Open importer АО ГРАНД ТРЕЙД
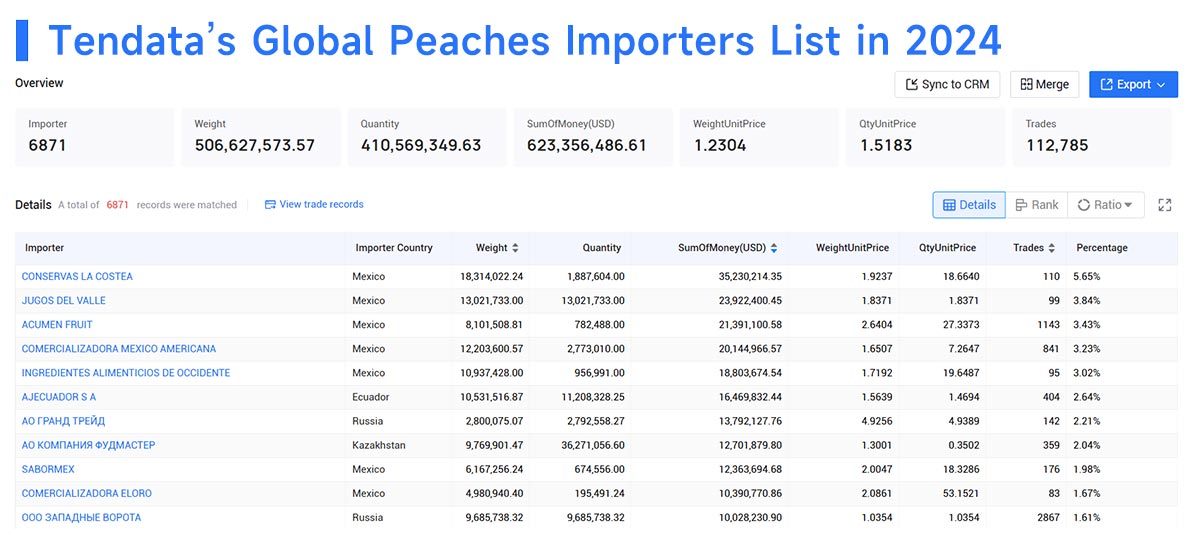The height and width of the screenshot is (543, 1190). pyautogui.click(x=64, y=421)
